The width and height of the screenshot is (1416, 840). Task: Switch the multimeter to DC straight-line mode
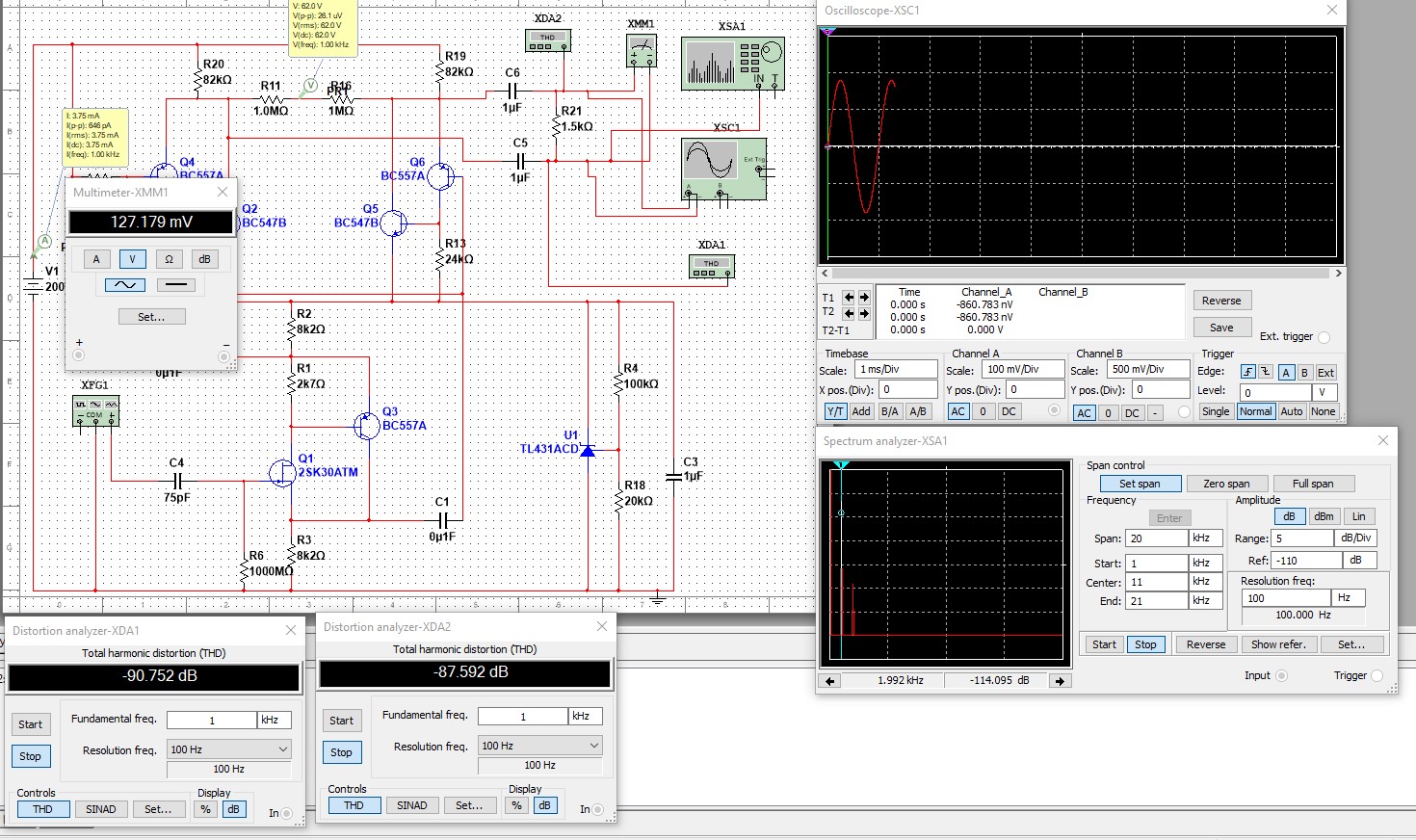[174, 285]
